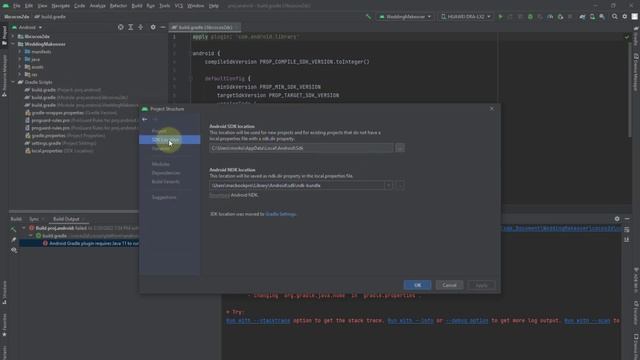
Task: Expand the java folder in project tree
Action: pyautogui.click(x=20, y=59)
